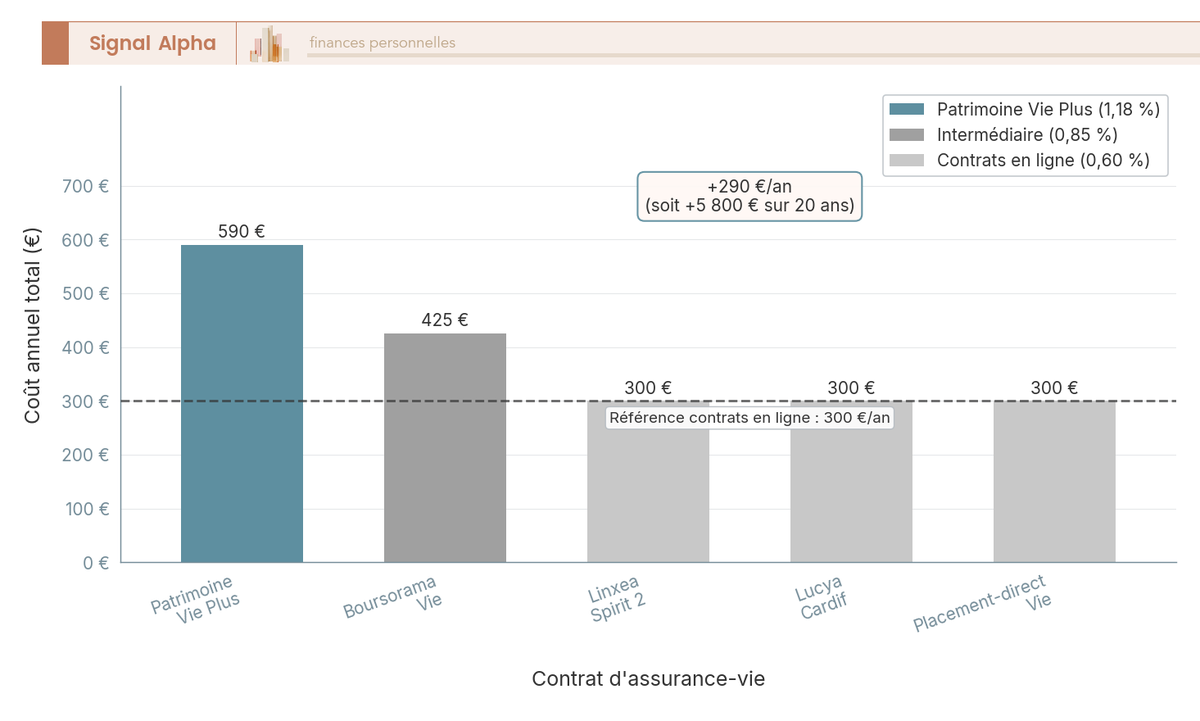Click the Signal Alpha header title
This screenshot has width=1200, height=721.
[152, 43]
